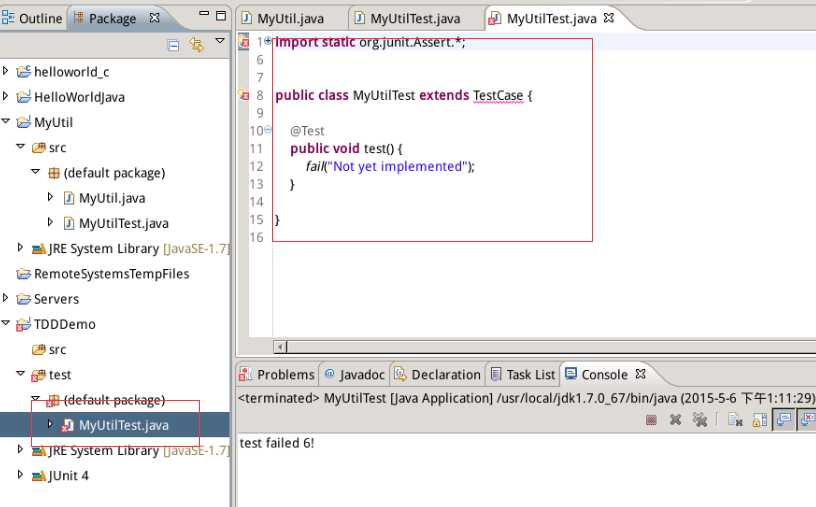The height and width of the screenshot is (507, 816).
Task: Expand the helloworld_c project
Action: [x=6, y=70]
